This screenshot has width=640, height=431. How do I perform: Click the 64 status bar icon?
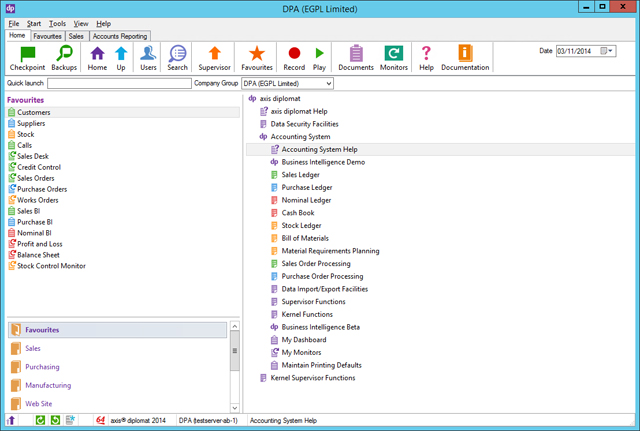tap(100, 420)
